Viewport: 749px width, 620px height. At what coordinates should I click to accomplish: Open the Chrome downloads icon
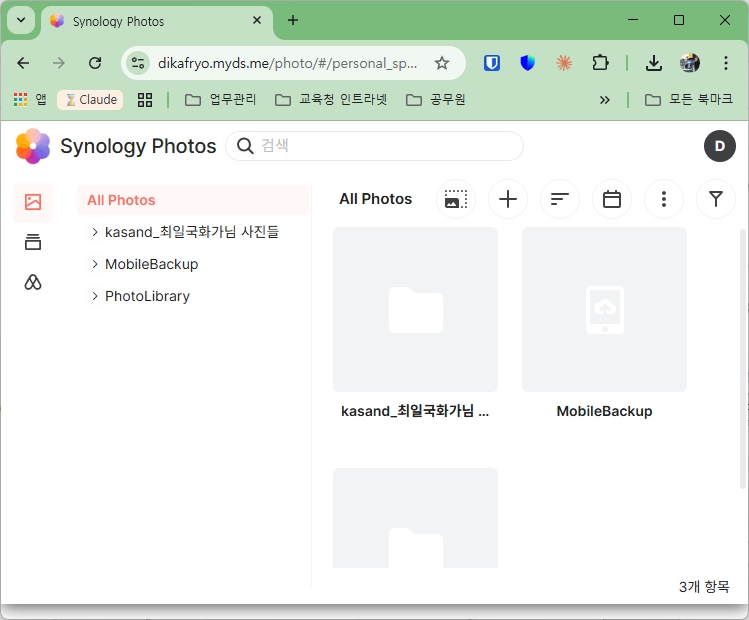[653, 63]
